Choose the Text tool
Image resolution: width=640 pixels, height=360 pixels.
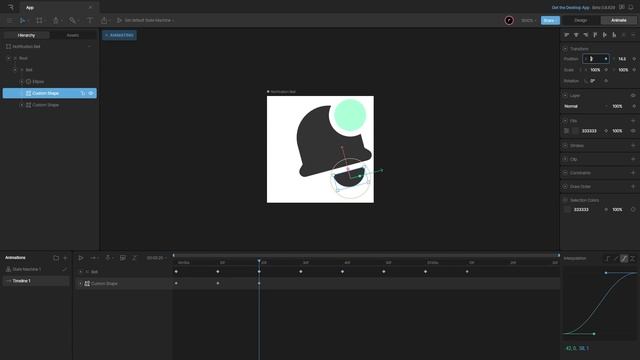pos(90,20)
